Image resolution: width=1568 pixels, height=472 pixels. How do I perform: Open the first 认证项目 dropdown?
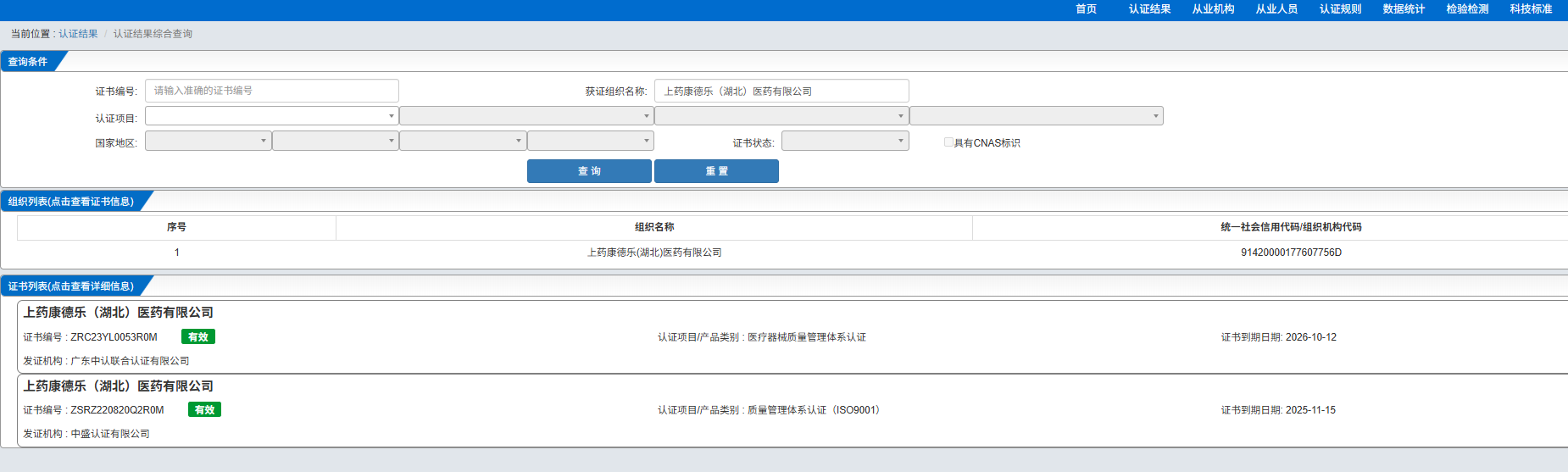point(272,116)
